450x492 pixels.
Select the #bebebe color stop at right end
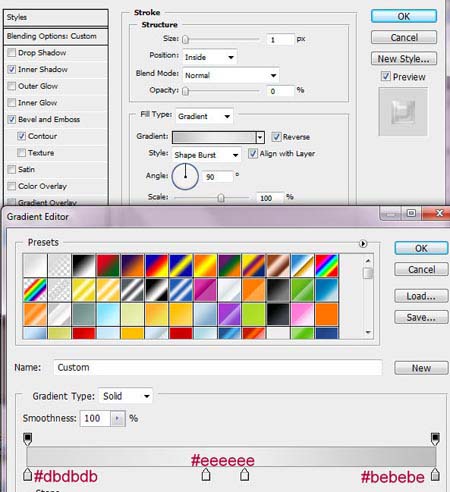435,475
